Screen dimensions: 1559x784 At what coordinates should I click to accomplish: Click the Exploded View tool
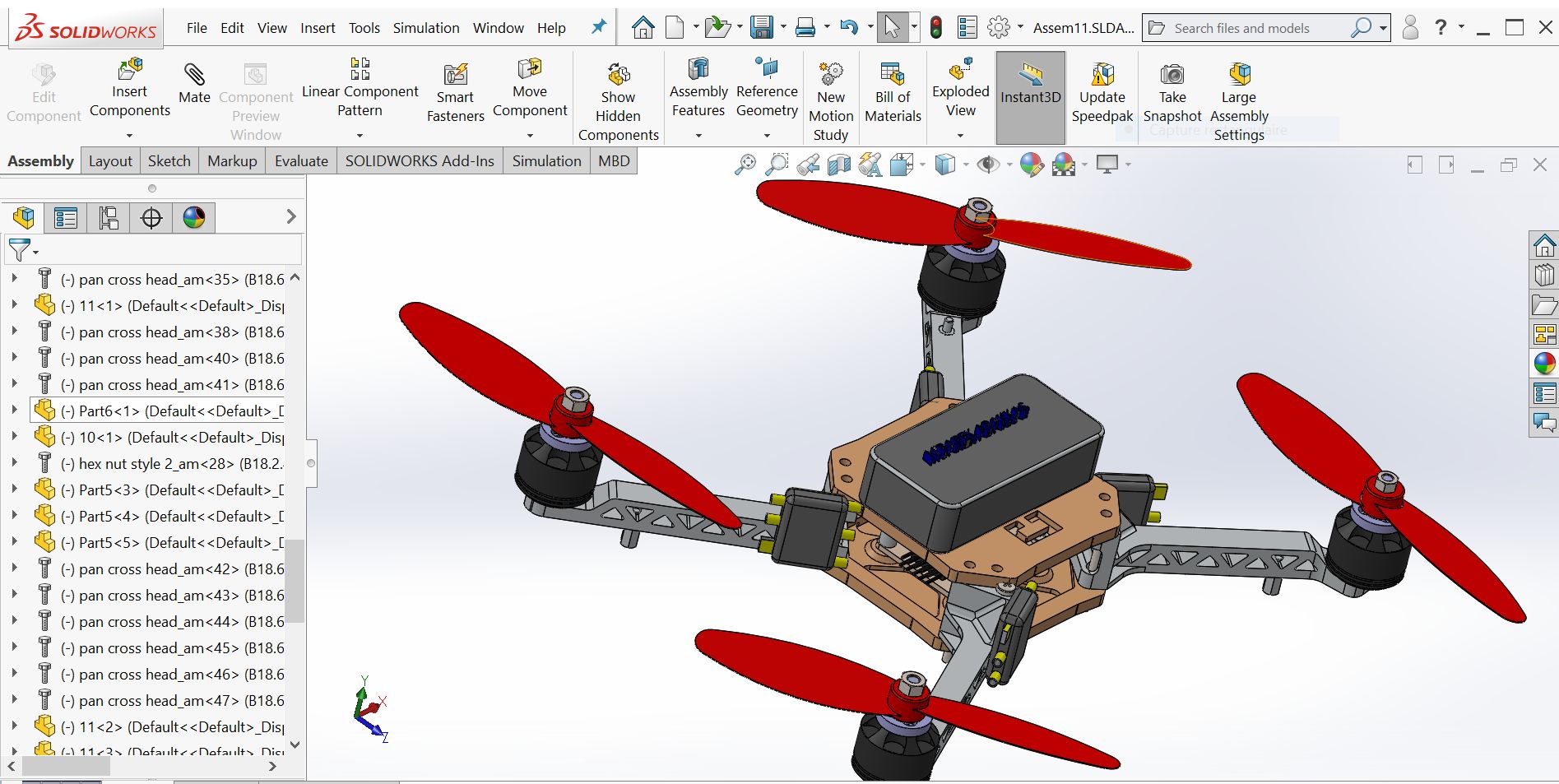960,87
